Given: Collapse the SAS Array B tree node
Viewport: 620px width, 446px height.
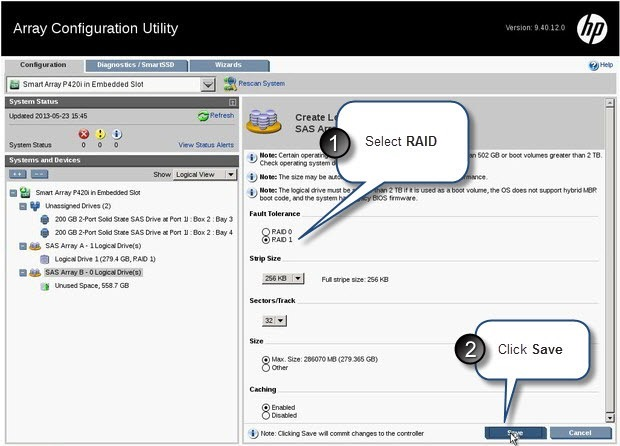Looking at the screenshot, I should (23, 273).
